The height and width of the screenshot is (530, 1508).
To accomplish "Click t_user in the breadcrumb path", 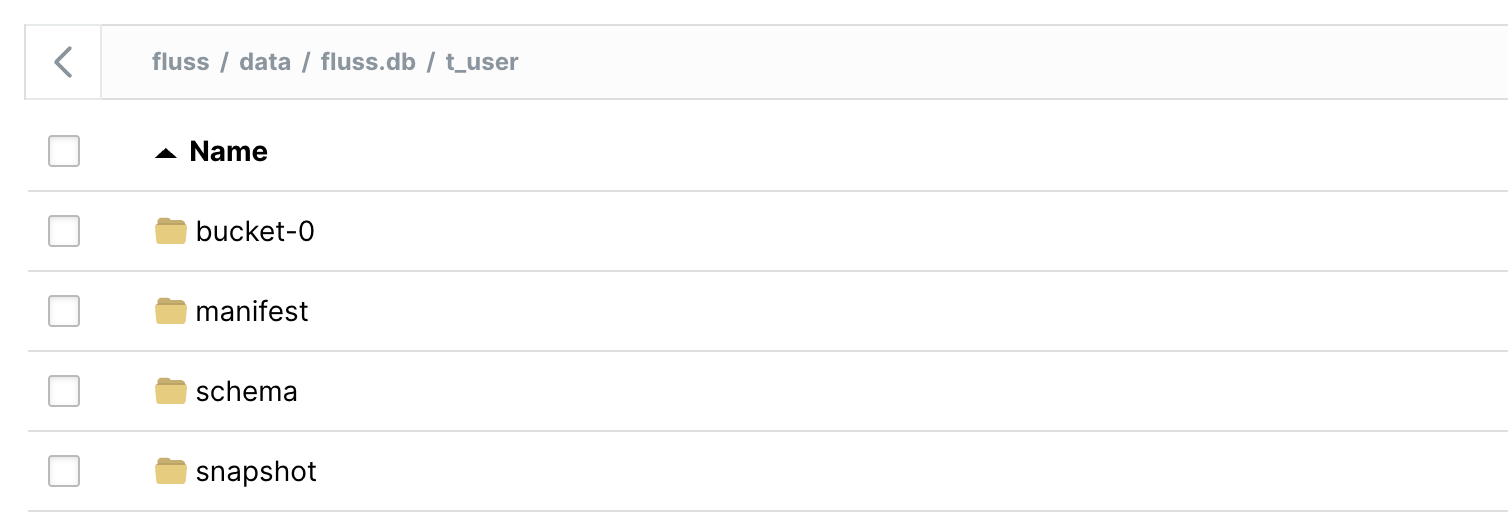I will [x=482, y=62].
